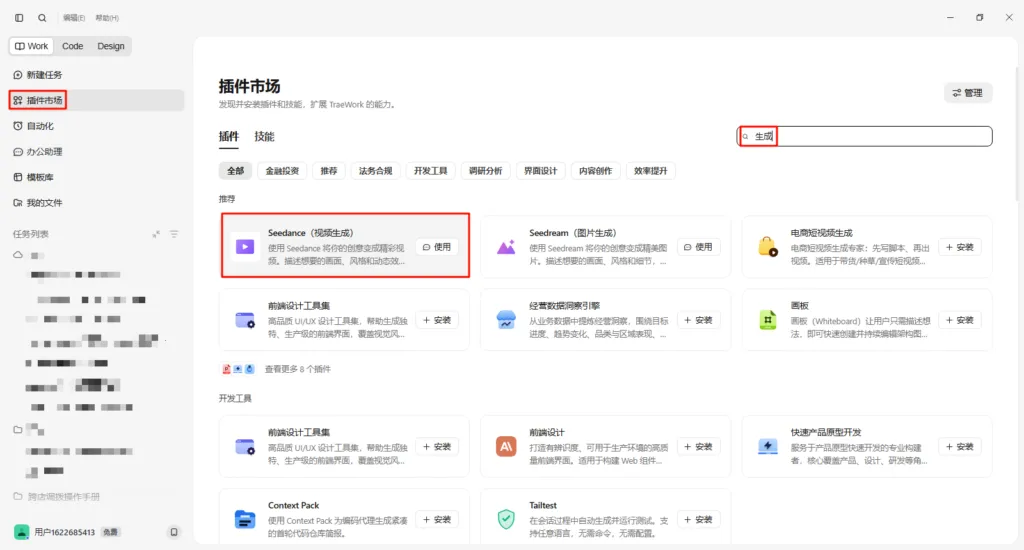Click the magnifier icon in search field
Viewport: 1024px width, 550px height.
point(745,136)
